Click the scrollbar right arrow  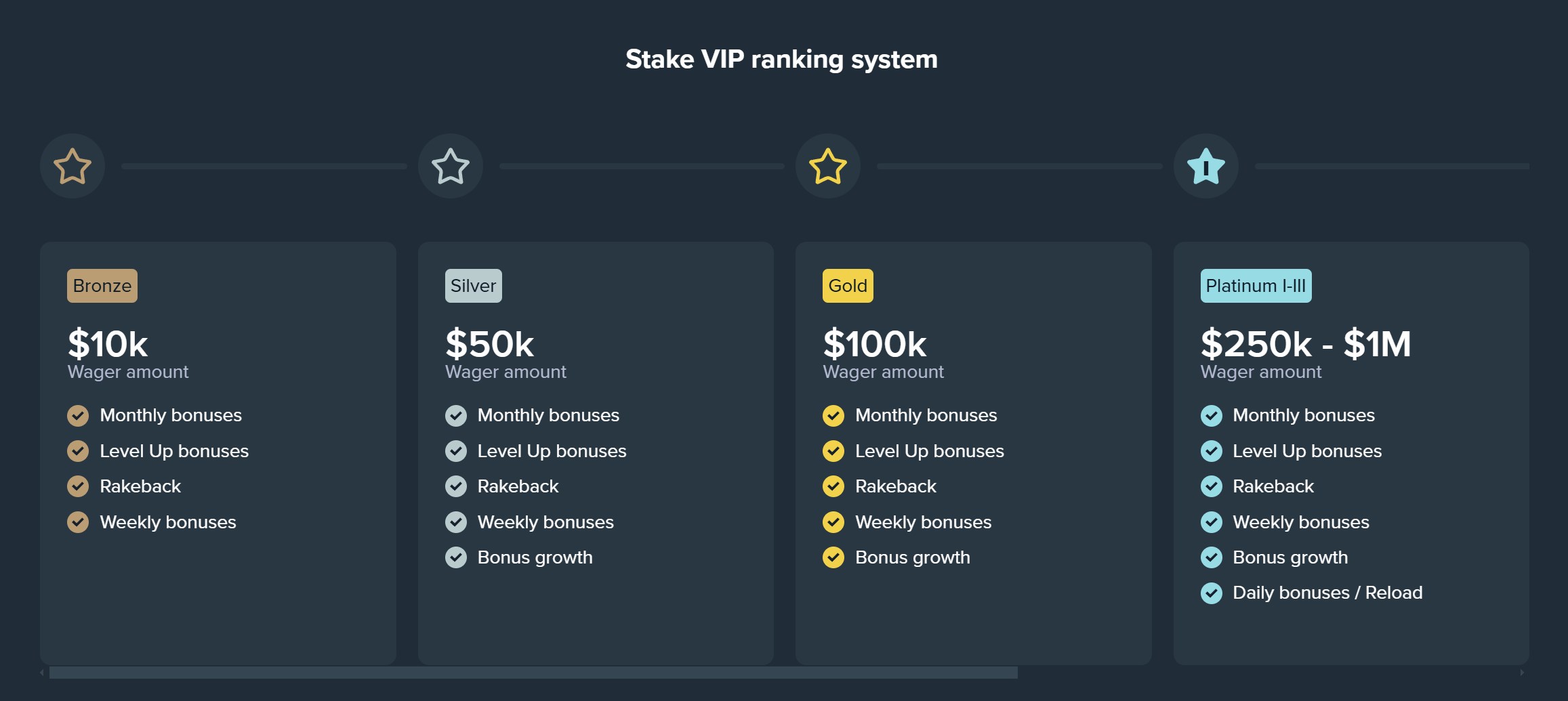(1522, 673)
